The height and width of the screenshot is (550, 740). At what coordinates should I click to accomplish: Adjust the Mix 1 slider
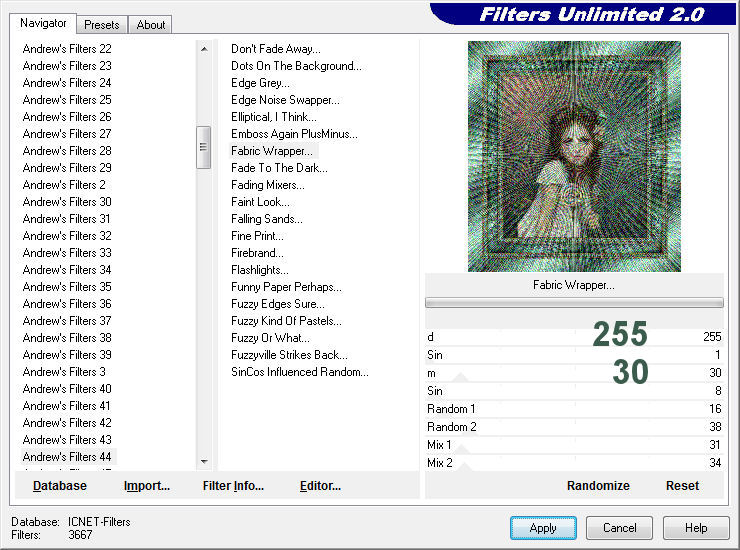point(574,445)
